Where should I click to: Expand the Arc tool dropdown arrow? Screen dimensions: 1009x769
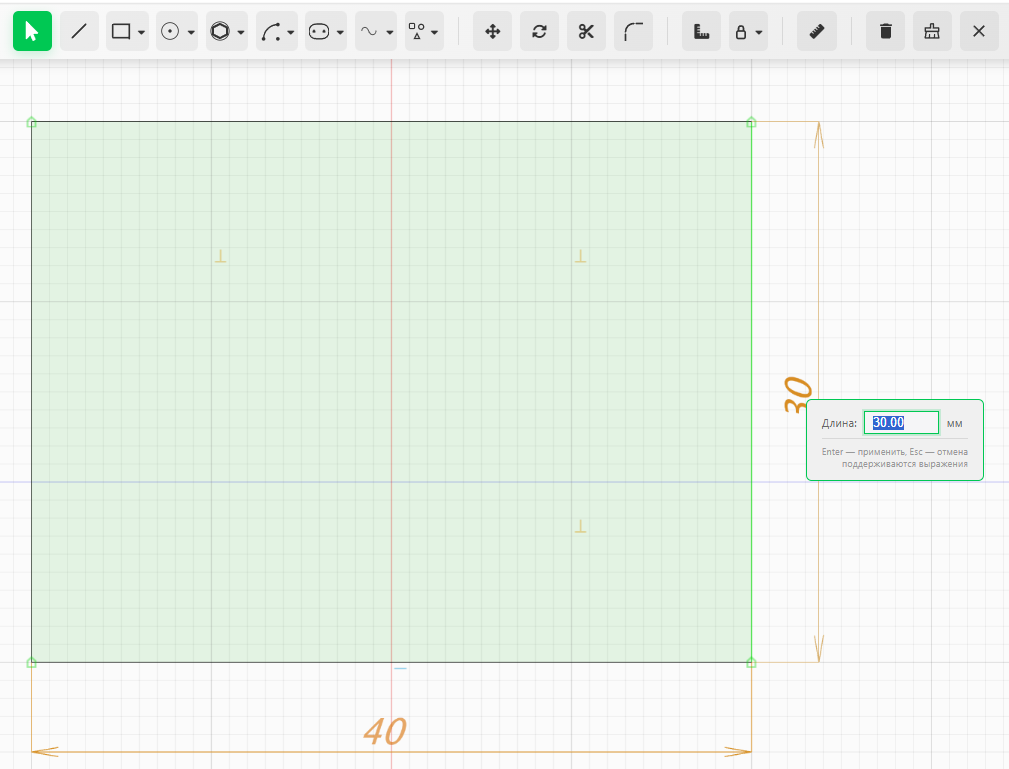[x=291, y=32]
